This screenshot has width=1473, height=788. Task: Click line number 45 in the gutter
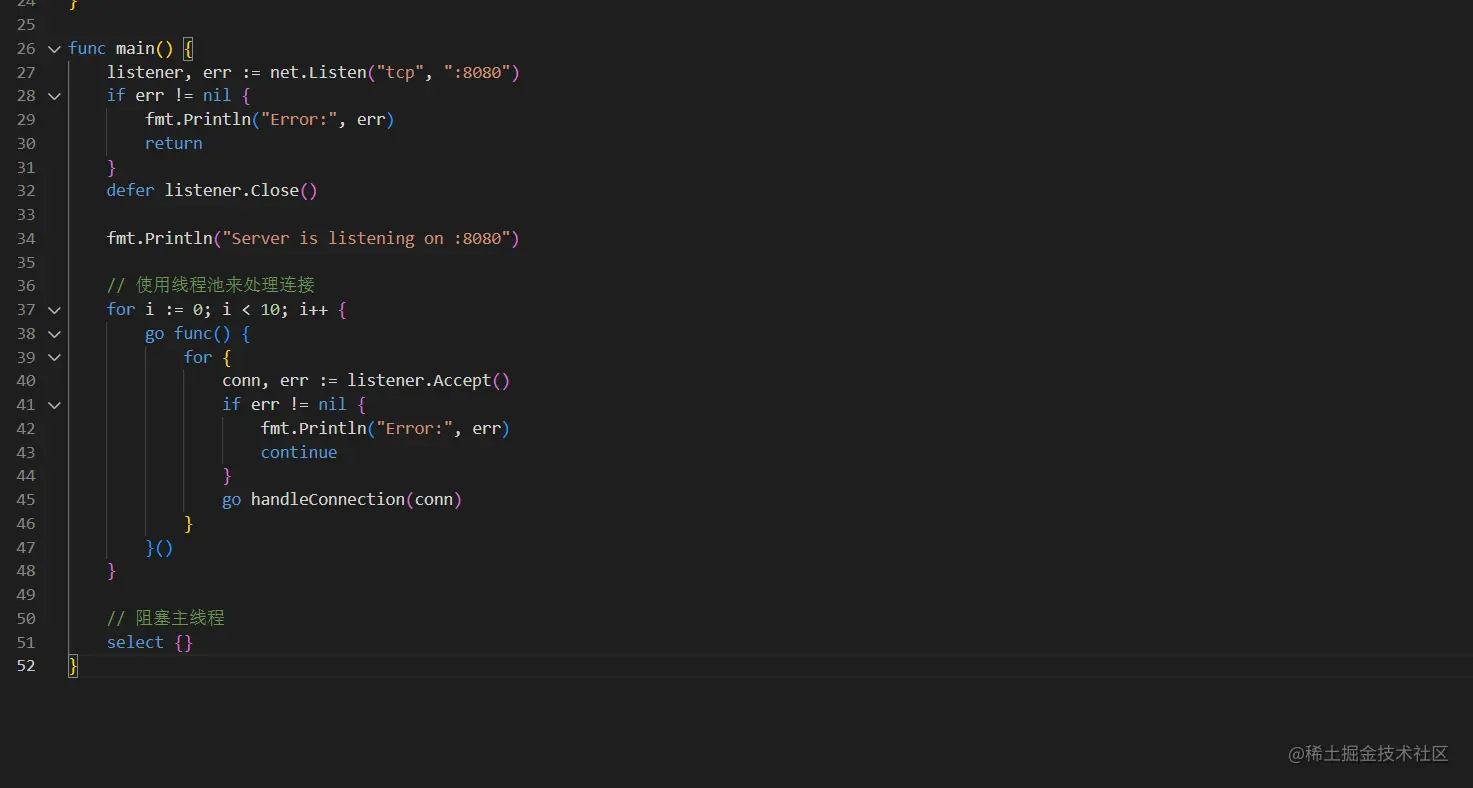[x=26, y=500]
